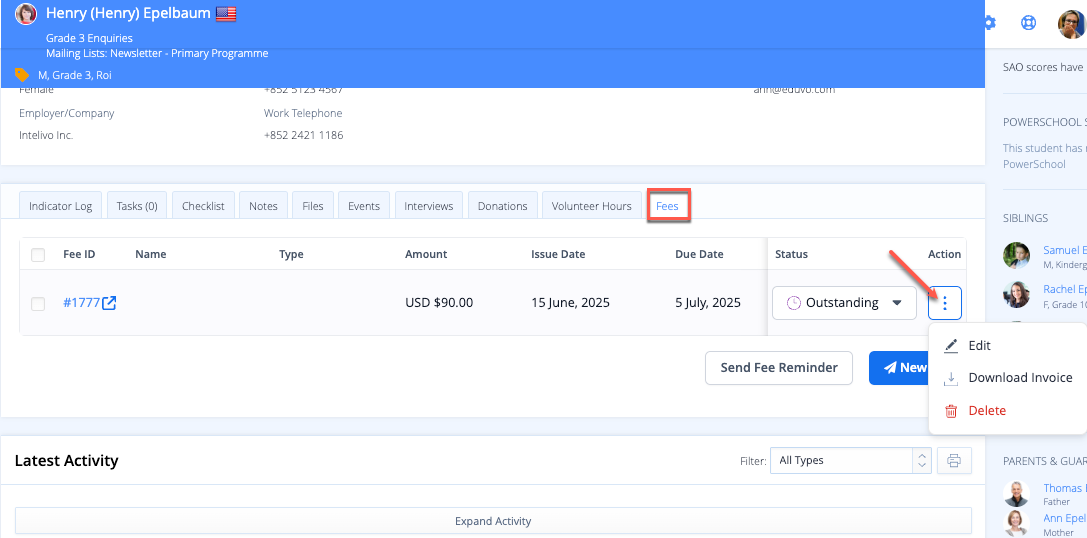
Task: Click the user profile avatar top right
Action: 1071,23
